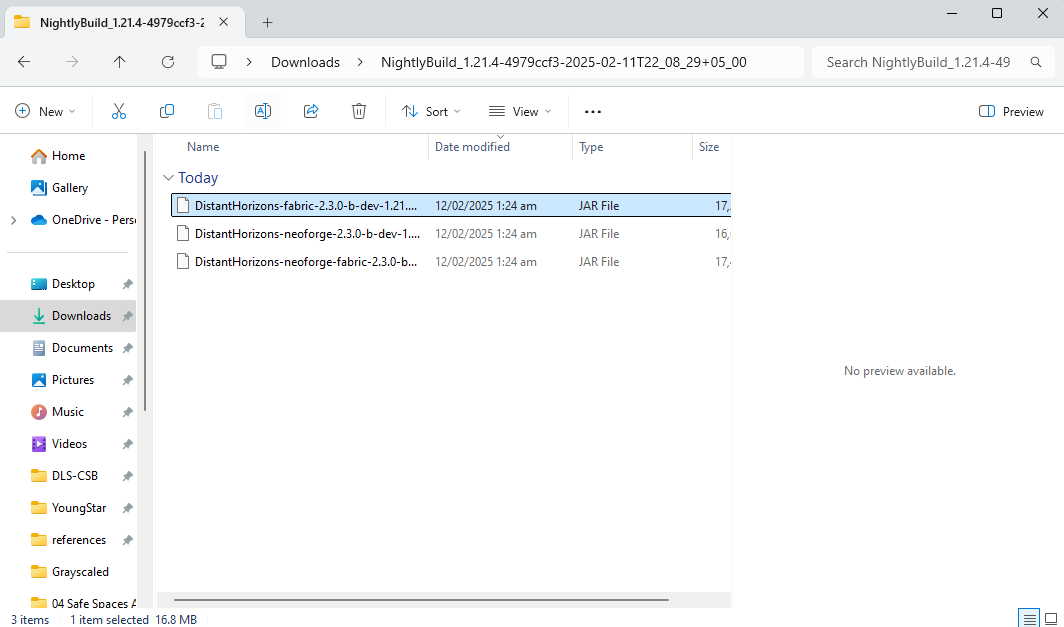Go back with the back arrow

point(24,62)
